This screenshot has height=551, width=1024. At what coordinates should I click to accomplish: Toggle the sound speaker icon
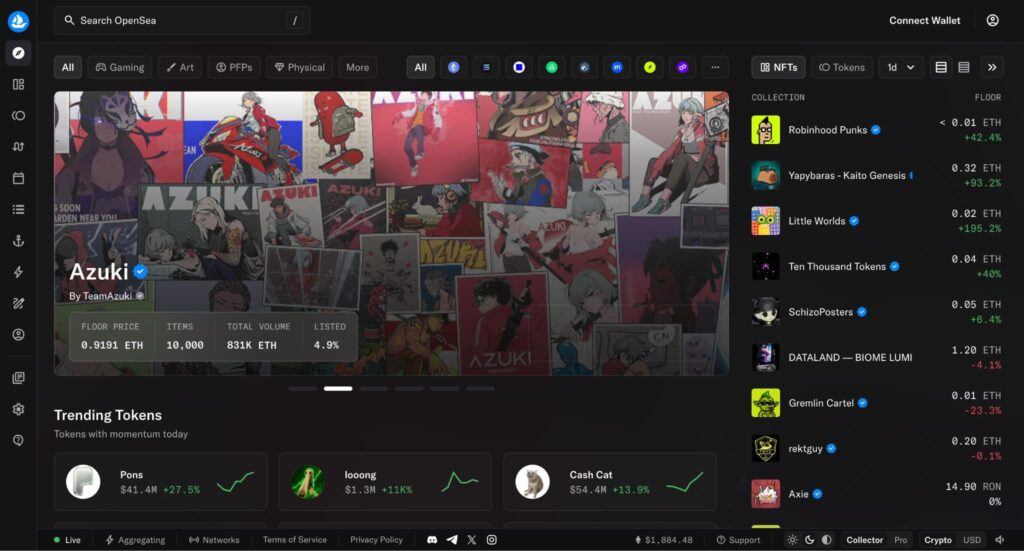[999, 540]
